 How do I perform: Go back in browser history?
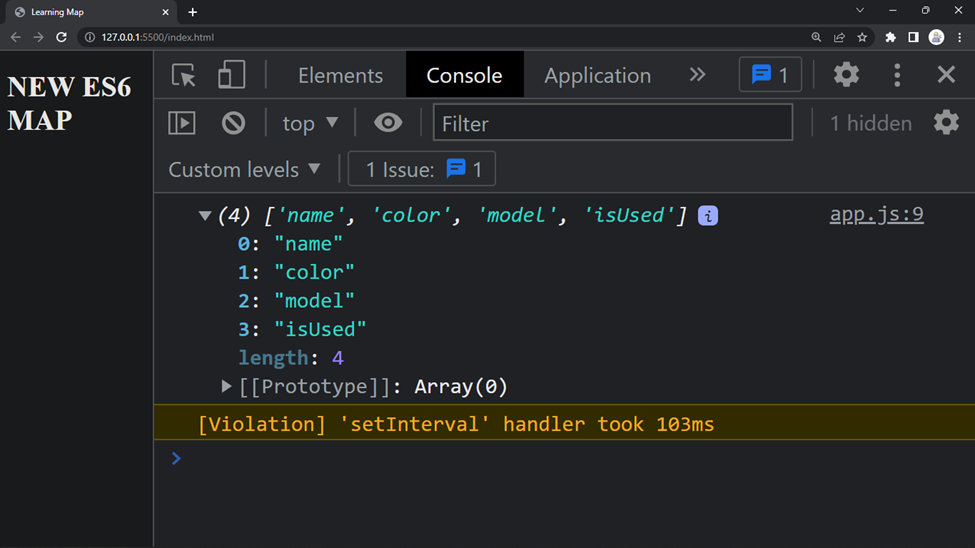[16, 37]
